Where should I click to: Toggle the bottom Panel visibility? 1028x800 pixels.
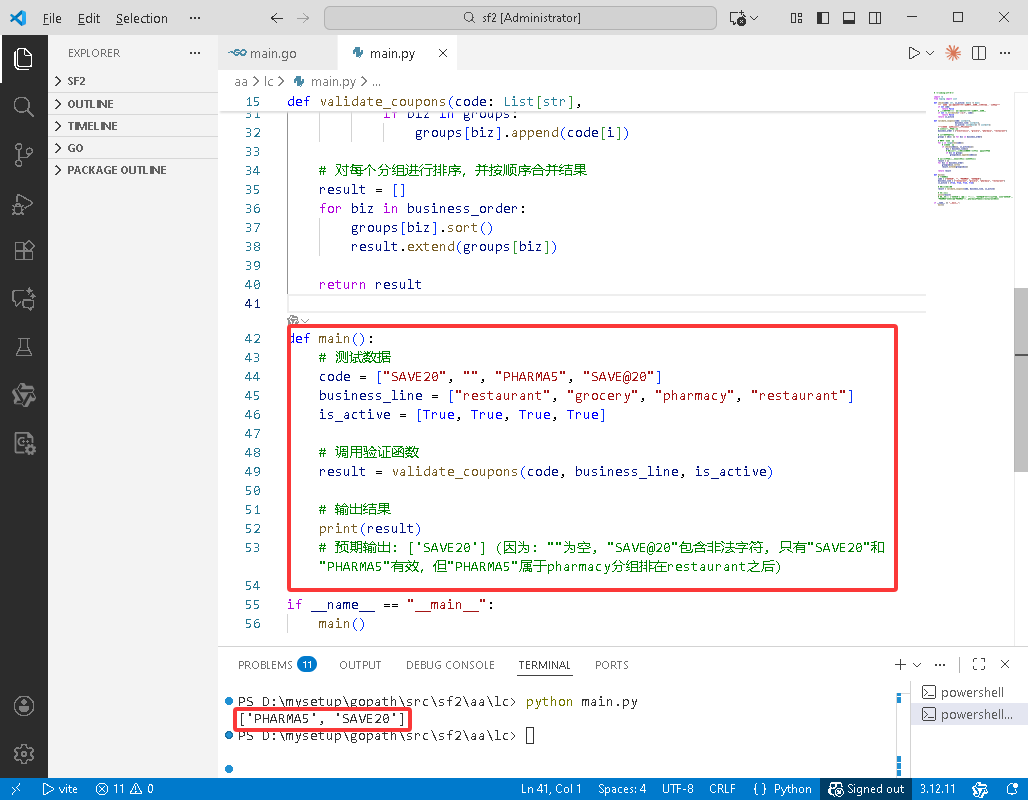(849, 18)
